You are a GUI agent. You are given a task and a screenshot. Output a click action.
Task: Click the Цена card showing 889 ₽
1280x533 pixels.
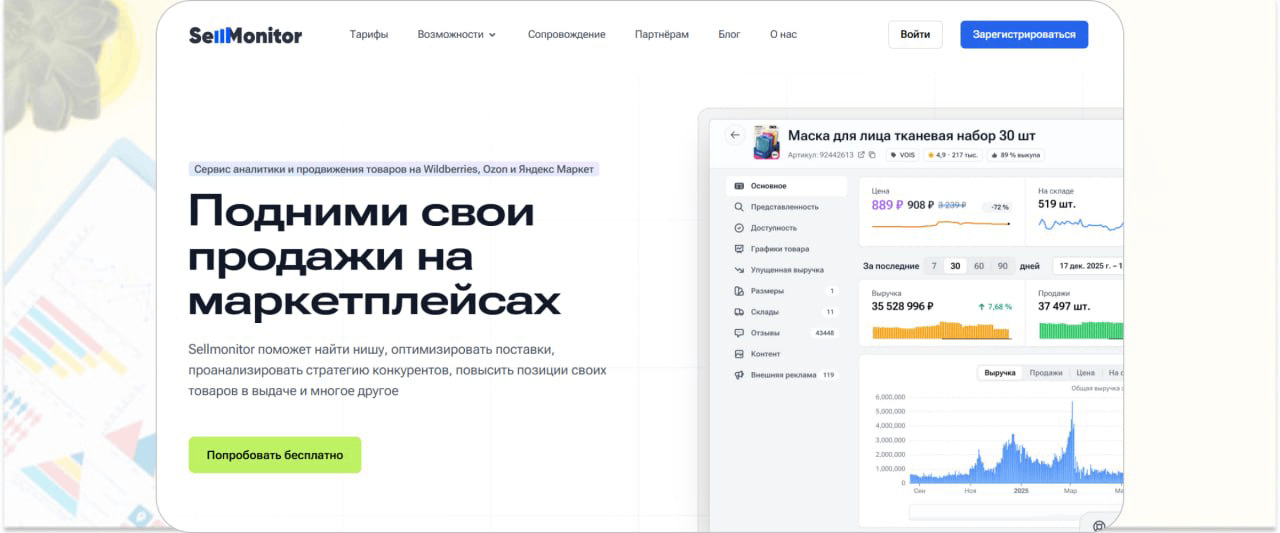941,211
